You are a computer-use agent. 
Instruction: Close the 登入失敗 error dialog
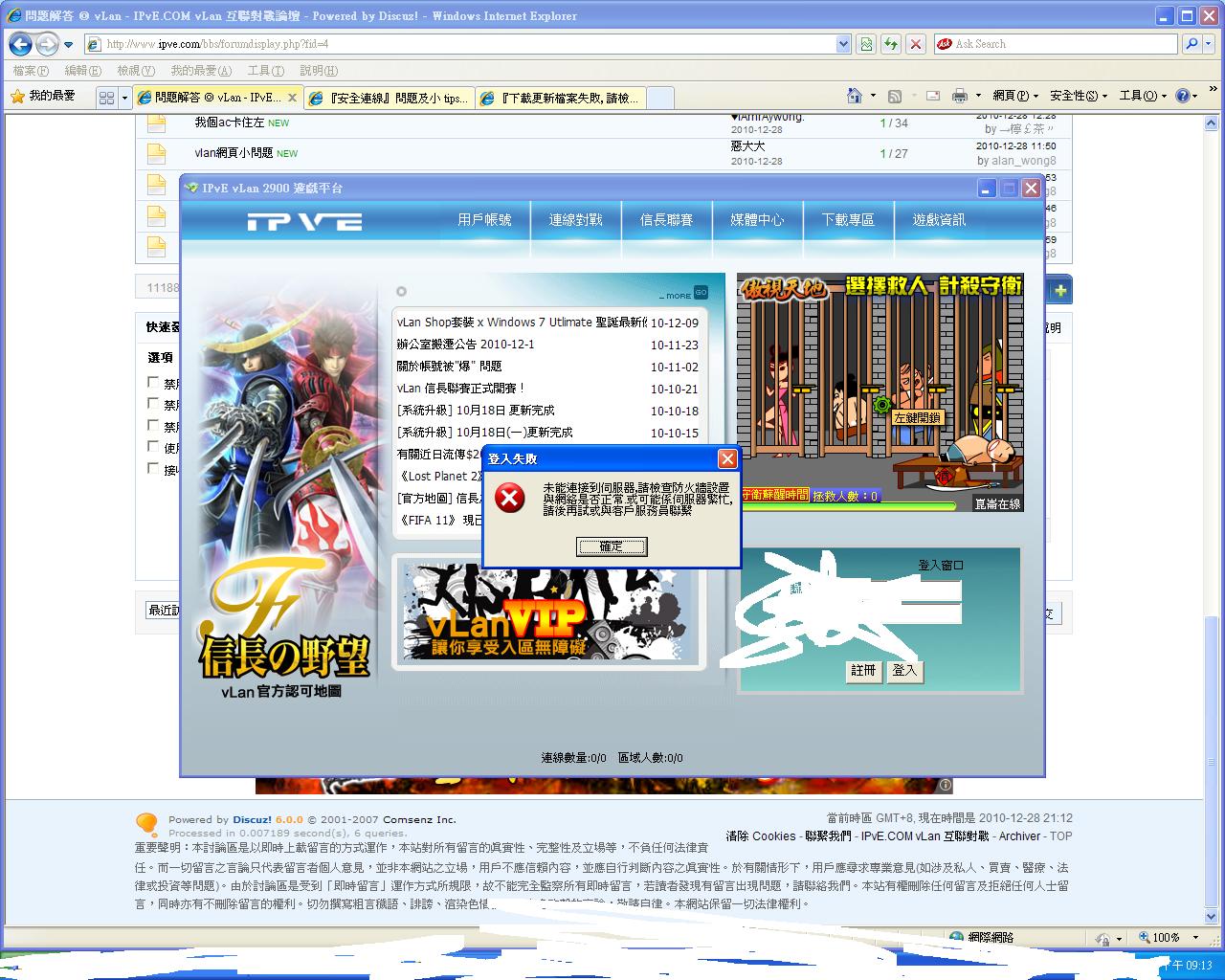tap(727, 459)
